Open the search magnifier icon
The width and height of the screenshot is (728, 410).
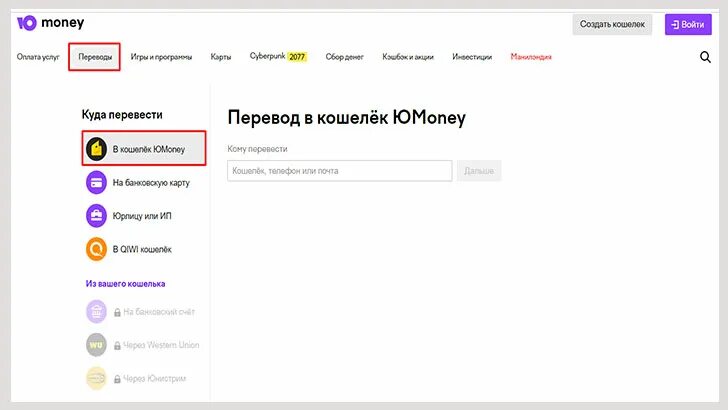tap(705, 57)
